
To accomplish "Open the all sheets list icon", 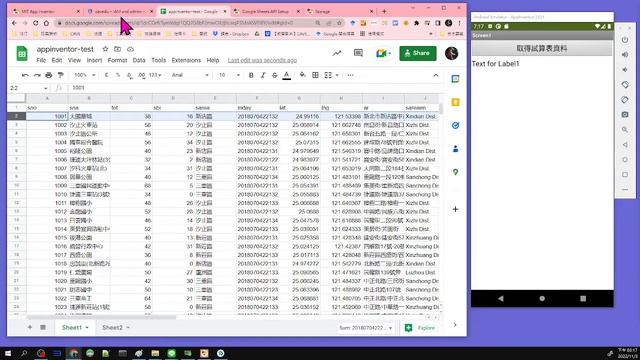I will coord(43,327).
